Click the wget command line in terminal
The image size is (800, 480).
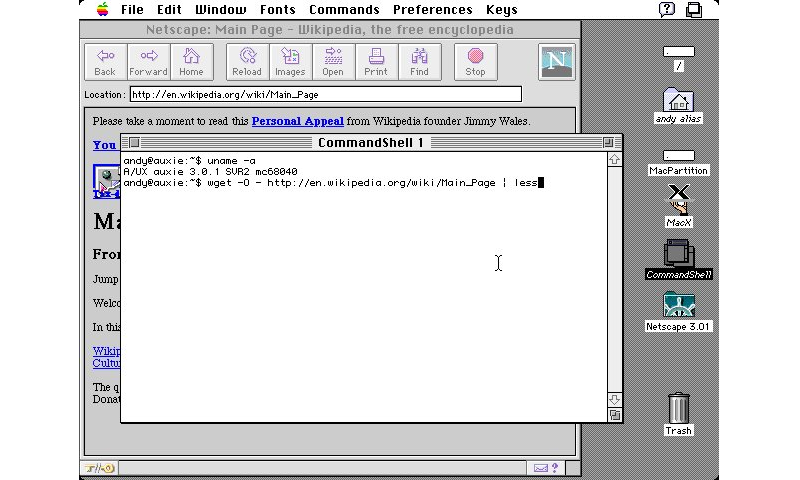(x=372, y=183)
